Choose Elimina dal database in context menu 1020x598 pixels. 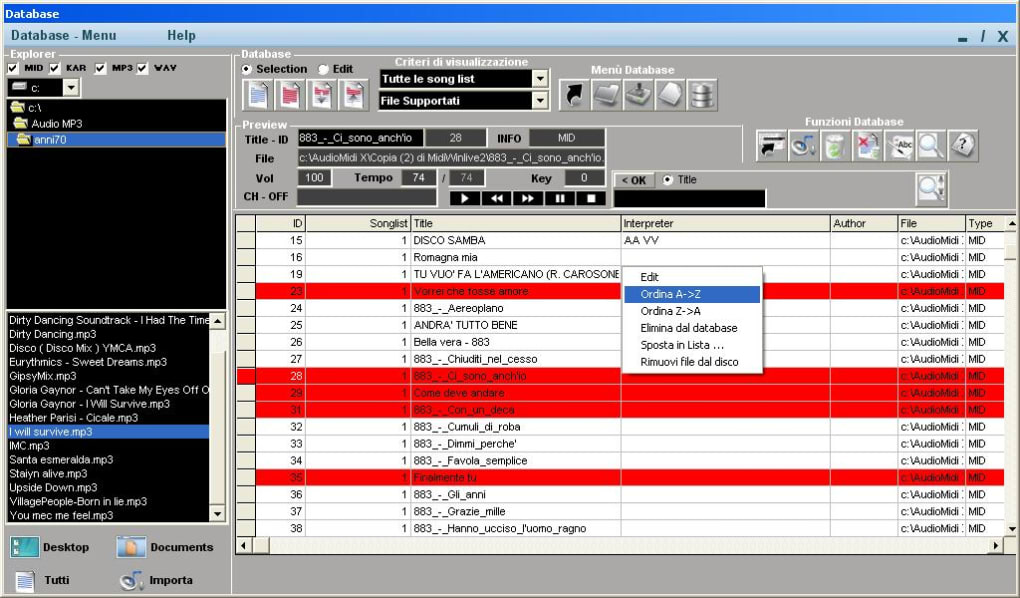coord(692,328)
